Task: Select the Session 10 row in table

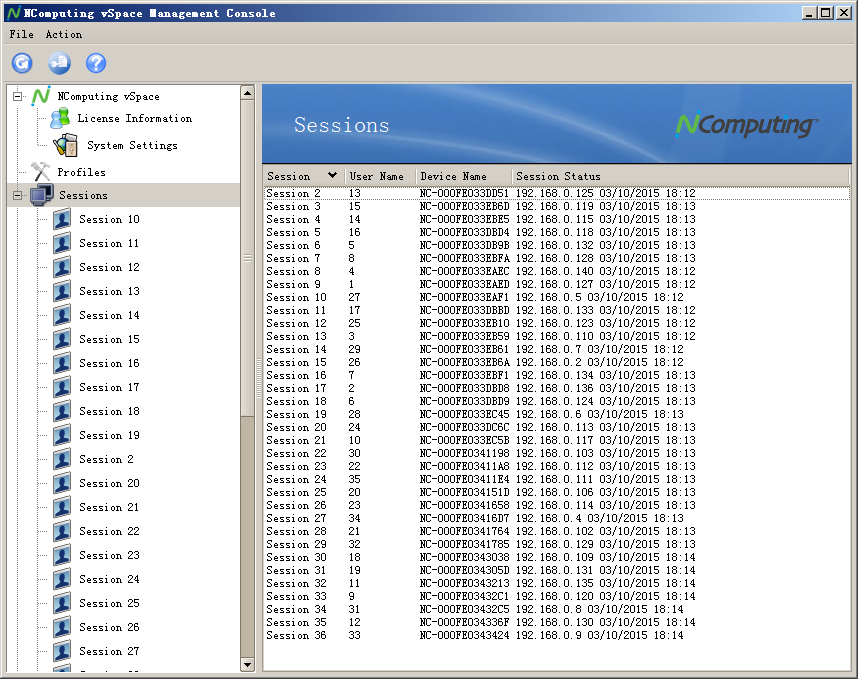Action: coord(296,297)
